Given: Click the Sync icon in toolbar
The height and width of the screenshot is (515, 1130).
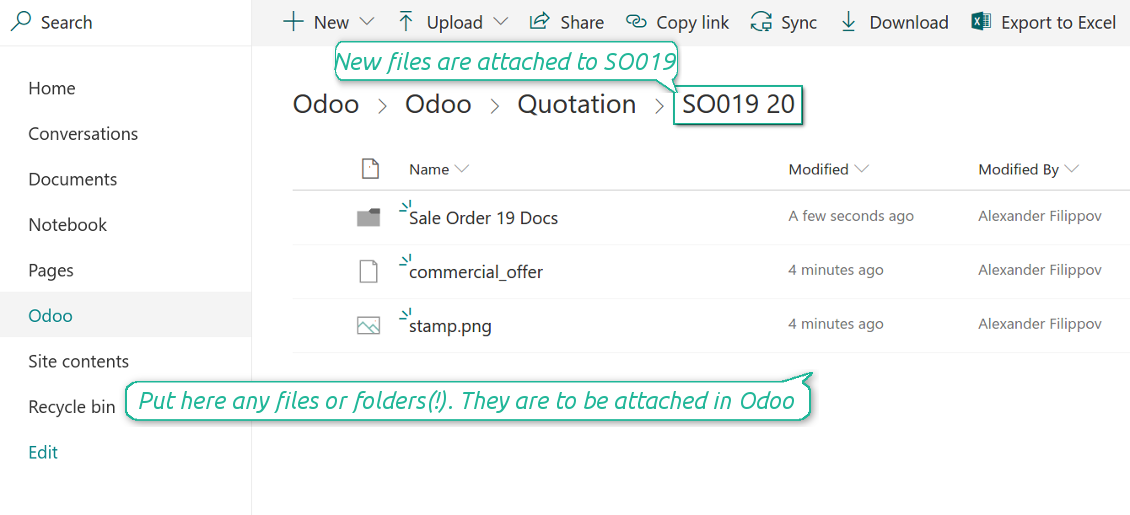Looking at the screenshot, I should (x=761, y=21).
